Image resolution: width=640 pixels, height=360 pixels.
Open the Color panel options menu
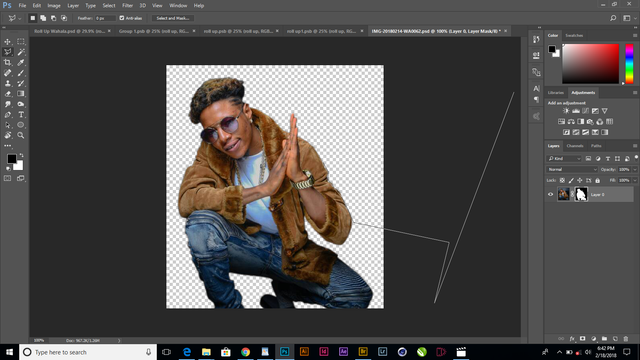click(x=635, y=36)
